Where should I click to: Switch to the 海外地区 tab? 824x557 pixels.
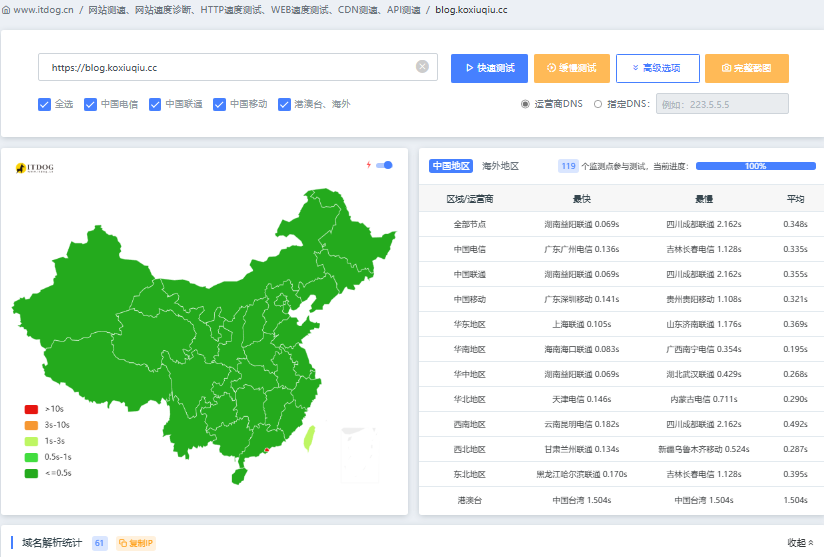pos(500,166)
